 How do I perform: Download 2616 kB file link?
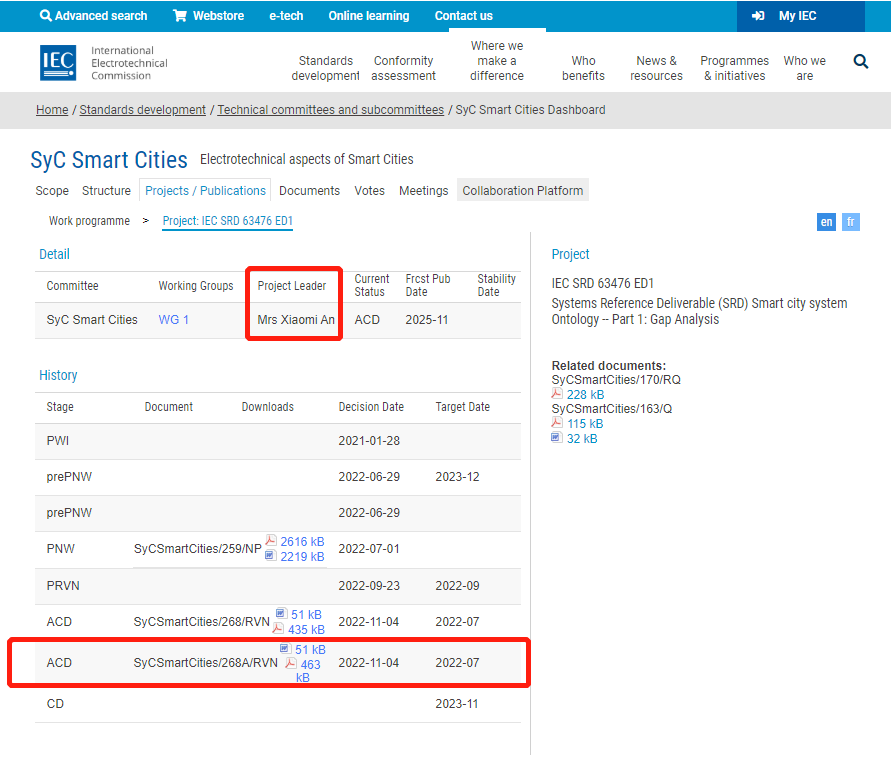[302, 542]
